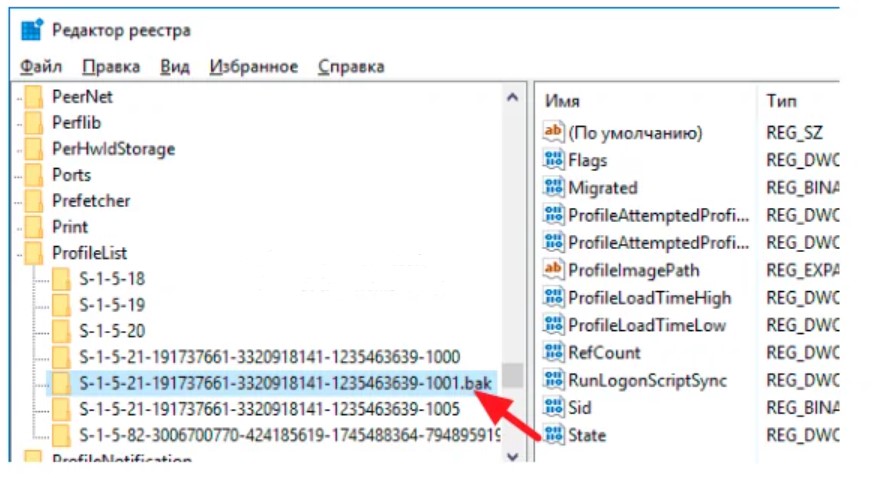
Task: Click the Registry Editor app icon in title bar
Action: 31,30
